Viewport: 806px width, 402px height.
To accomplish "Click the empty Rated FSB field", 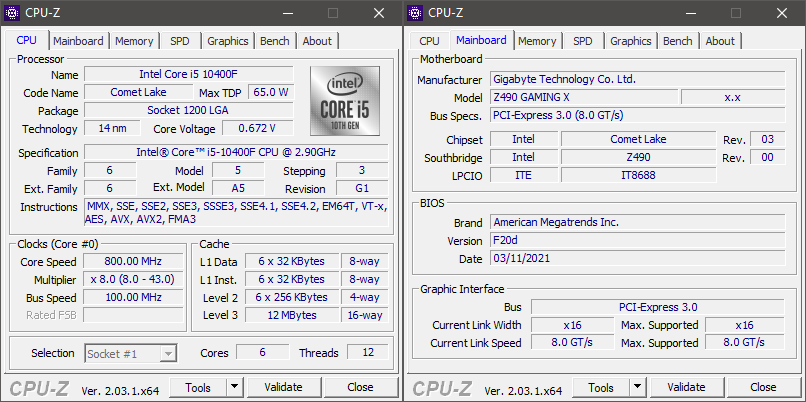I will (133, 315).
